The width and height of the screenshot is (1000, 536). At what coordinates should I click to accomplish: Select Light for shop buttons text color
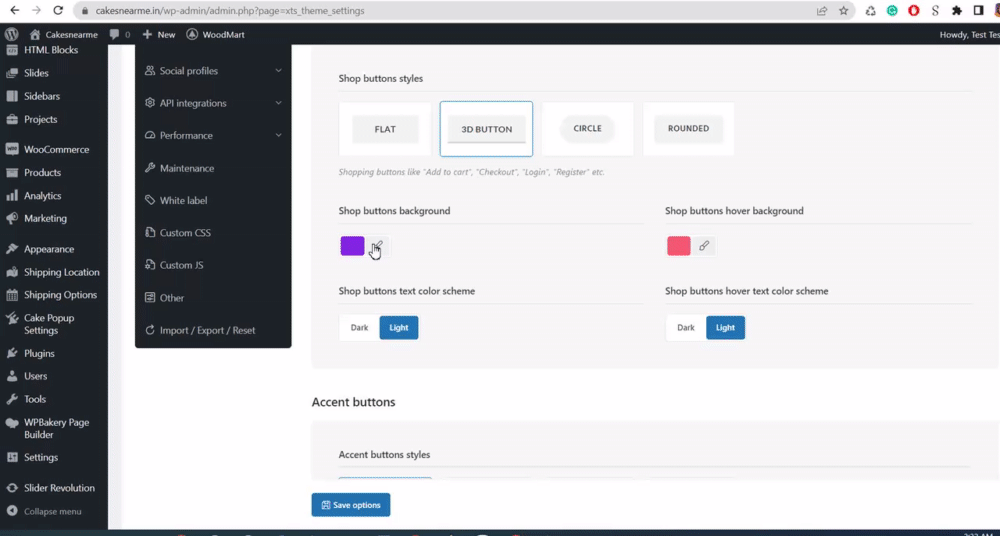(x=399, y=327)
